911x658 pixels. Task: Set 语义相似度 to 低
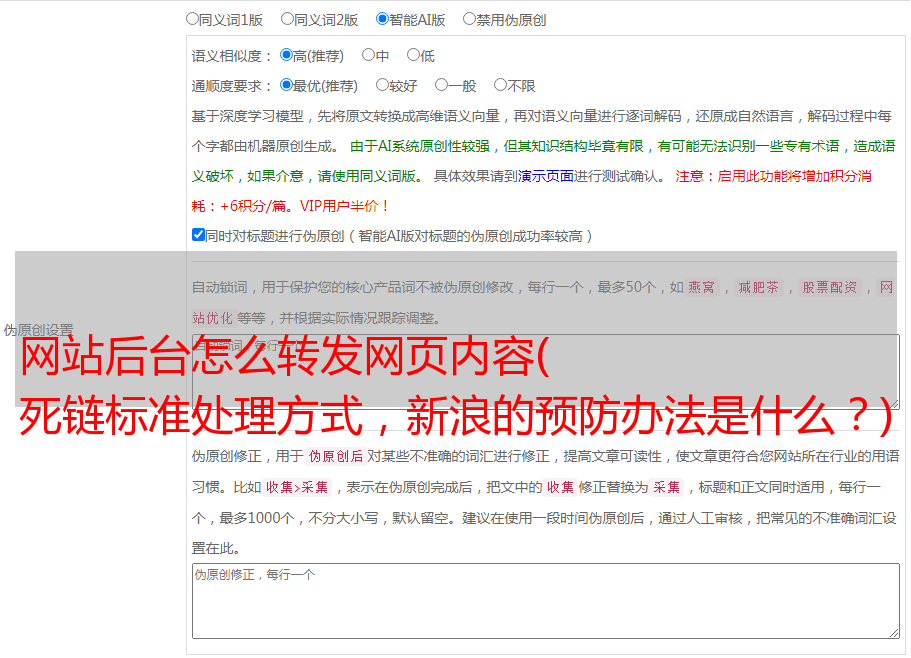(414, 55)
